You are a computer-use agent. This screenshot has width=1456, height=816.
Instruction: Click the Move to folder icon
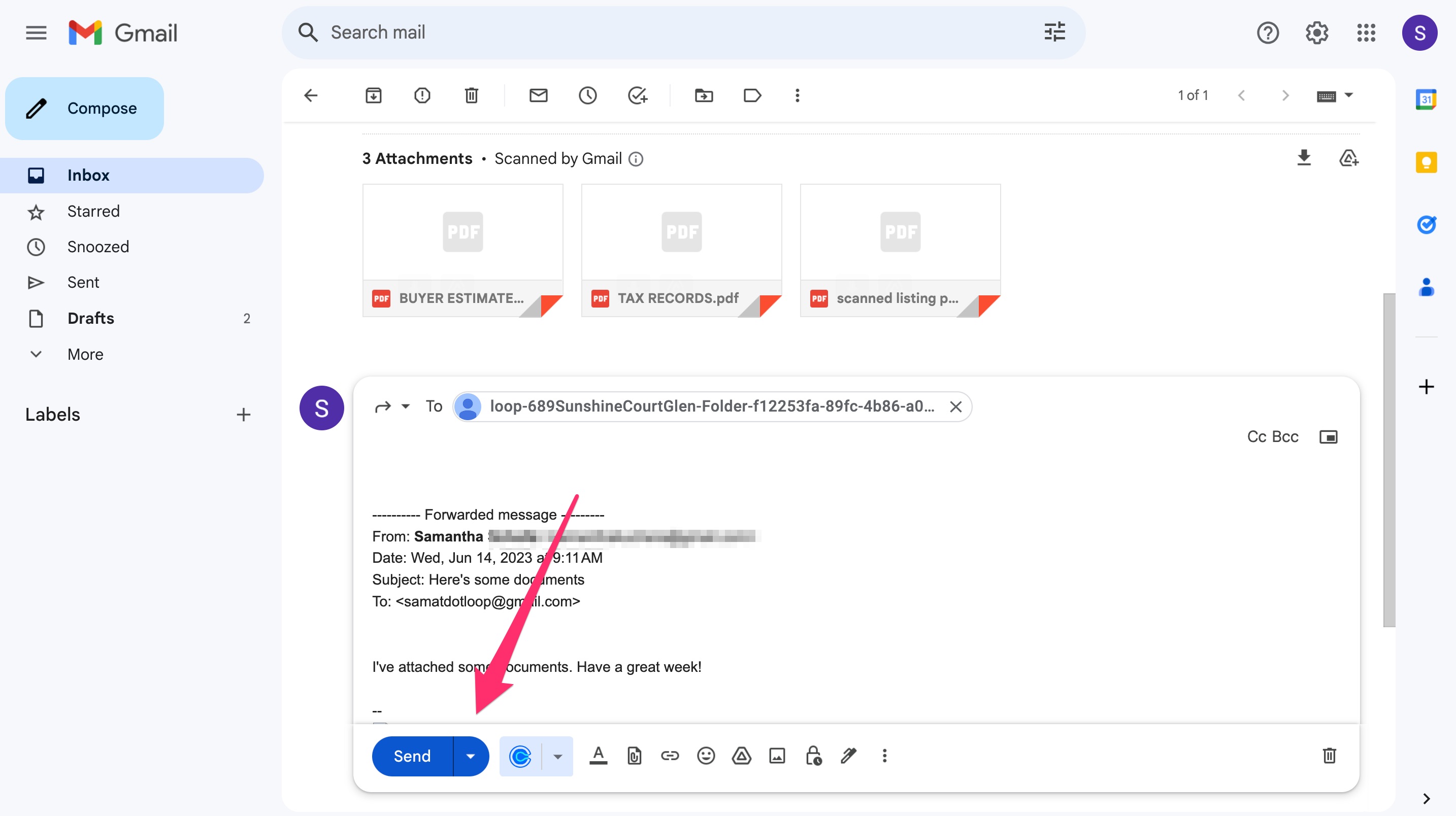click(703, 95)
